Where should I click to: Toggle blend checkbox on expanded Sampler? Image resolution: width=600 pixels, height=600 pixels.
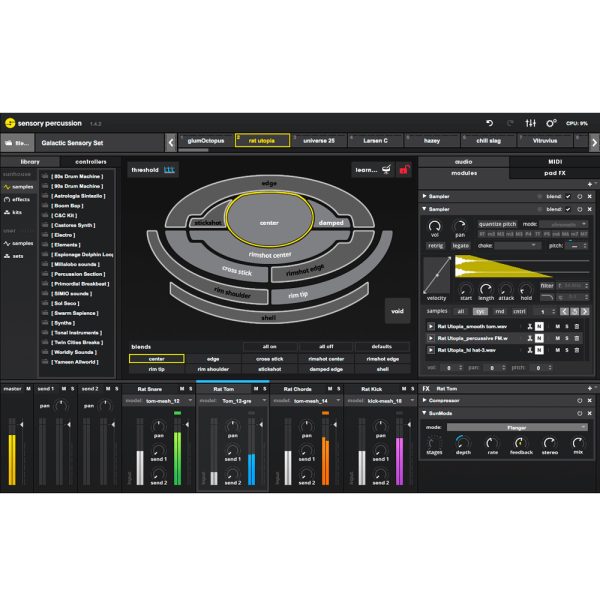[x=568, y=209]
